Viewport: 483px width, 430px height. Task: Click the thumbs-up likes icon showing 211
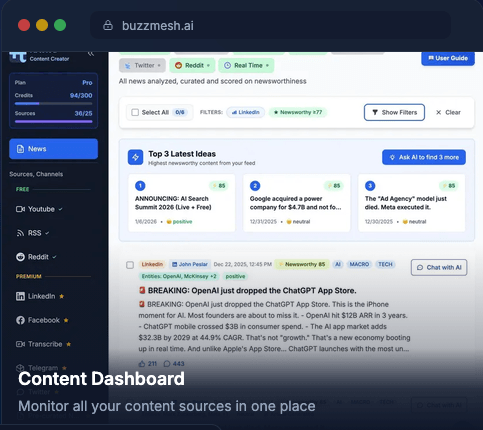point(142,364)
